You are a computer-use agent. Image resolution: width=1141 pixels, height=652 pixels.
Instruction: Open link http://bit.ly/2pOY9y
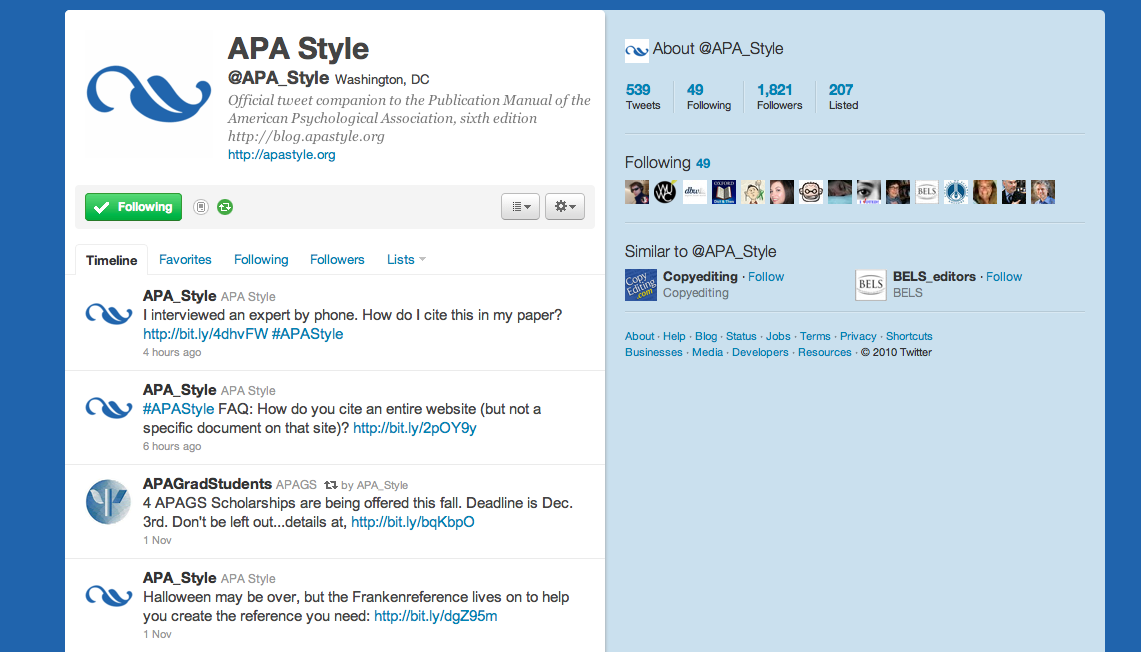415,428
